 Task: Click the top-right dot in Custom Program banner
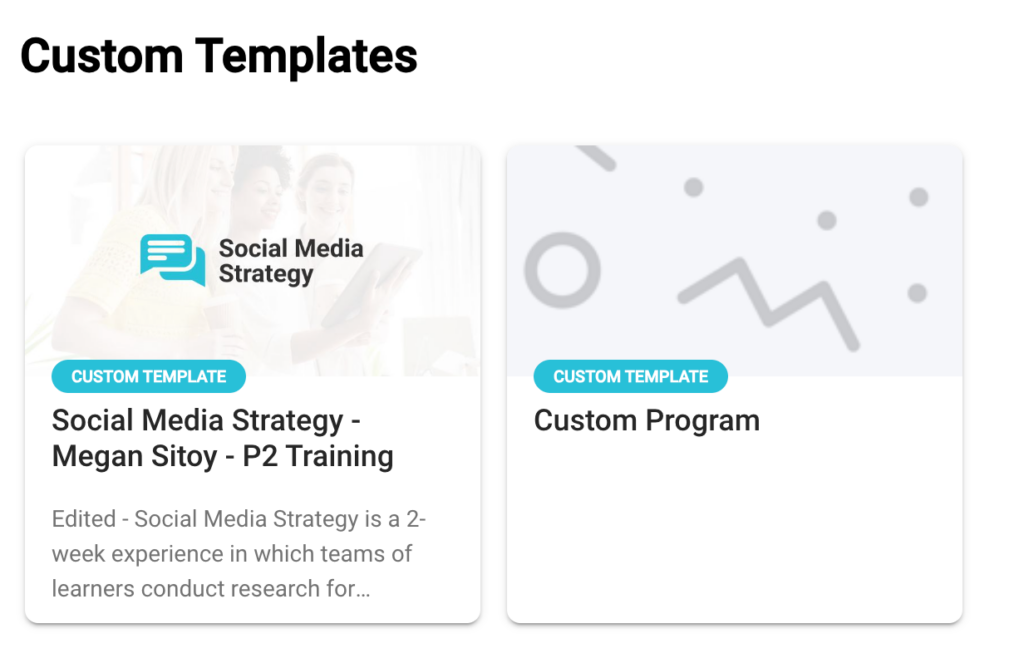click(918, 197)
